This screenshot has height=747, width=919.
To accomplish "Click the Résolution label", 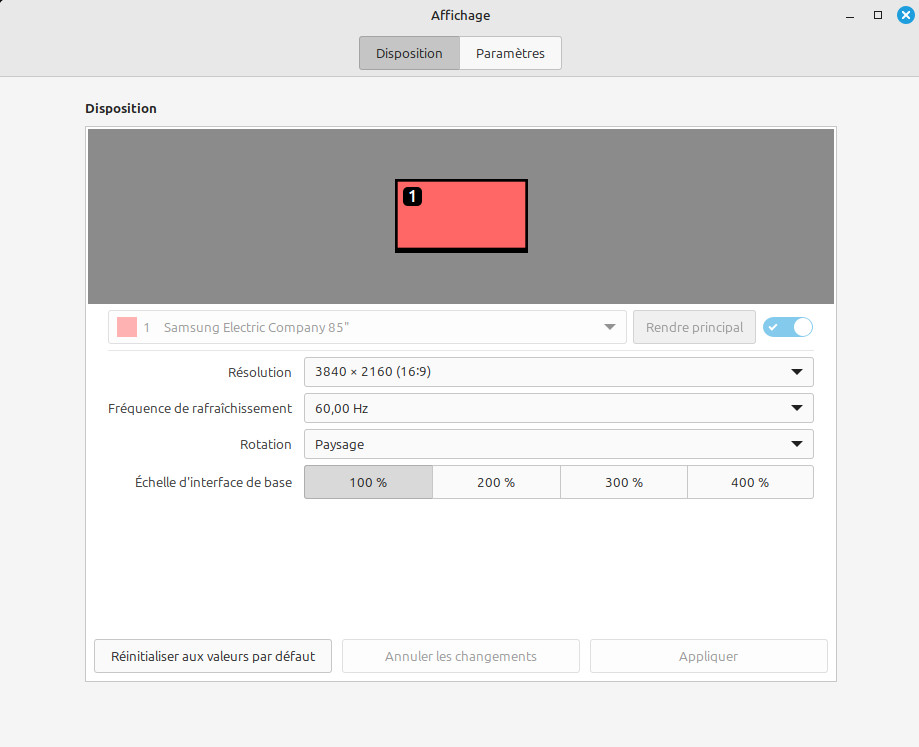I will [260, 373].
